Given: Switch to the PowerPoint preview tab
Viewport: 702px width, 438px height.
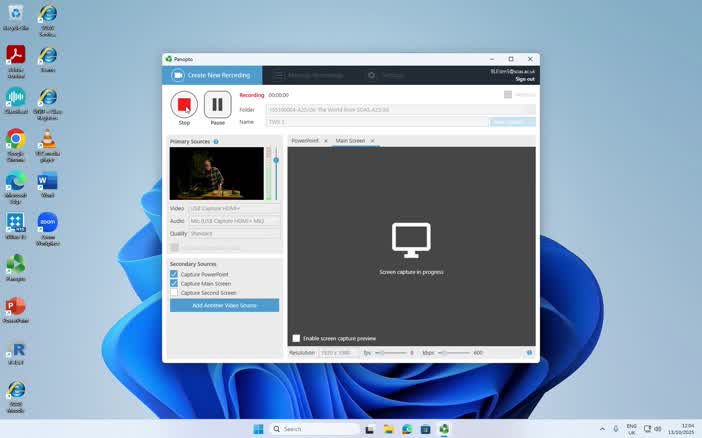Looking at the screenshot, I should coord(305,141).
